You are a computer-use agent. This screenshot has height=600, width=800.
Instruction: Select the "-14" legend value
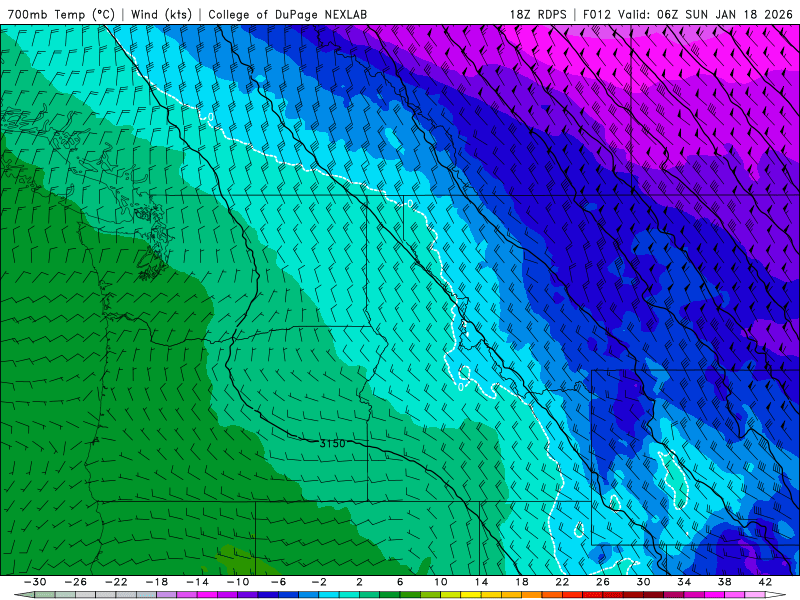(x=197, y=582)
